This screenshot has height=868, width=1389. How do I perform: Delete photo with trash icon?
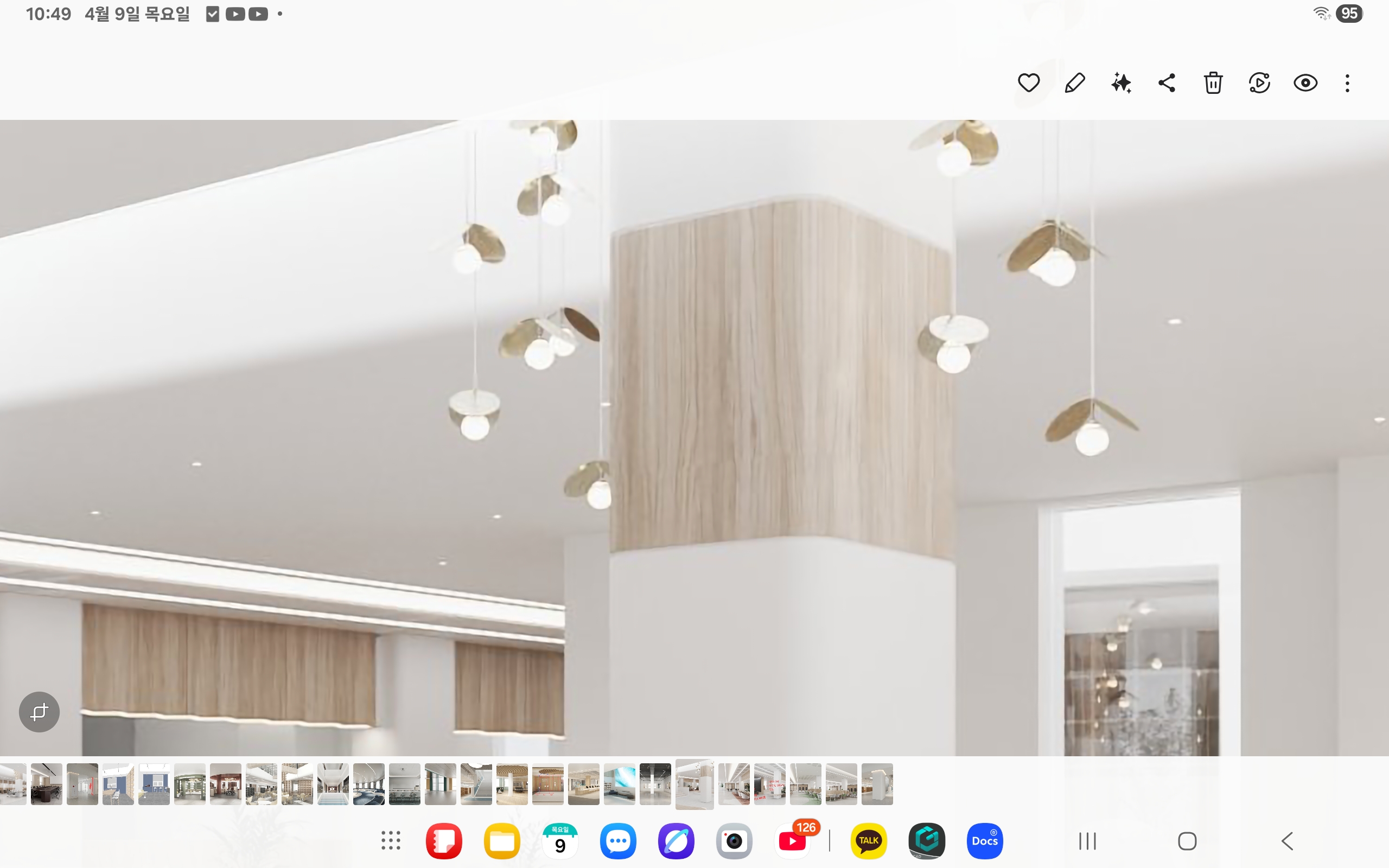point(1213,82)
